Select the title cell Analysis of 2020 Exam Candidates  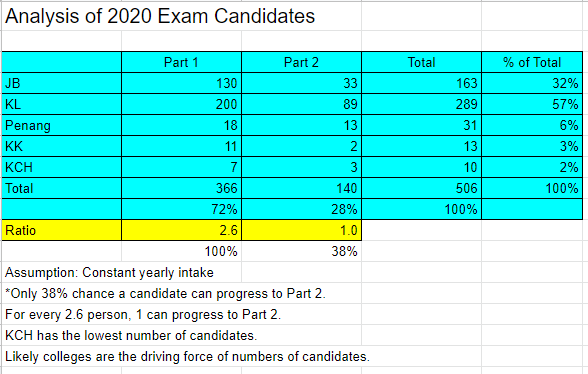coord(160,16)
